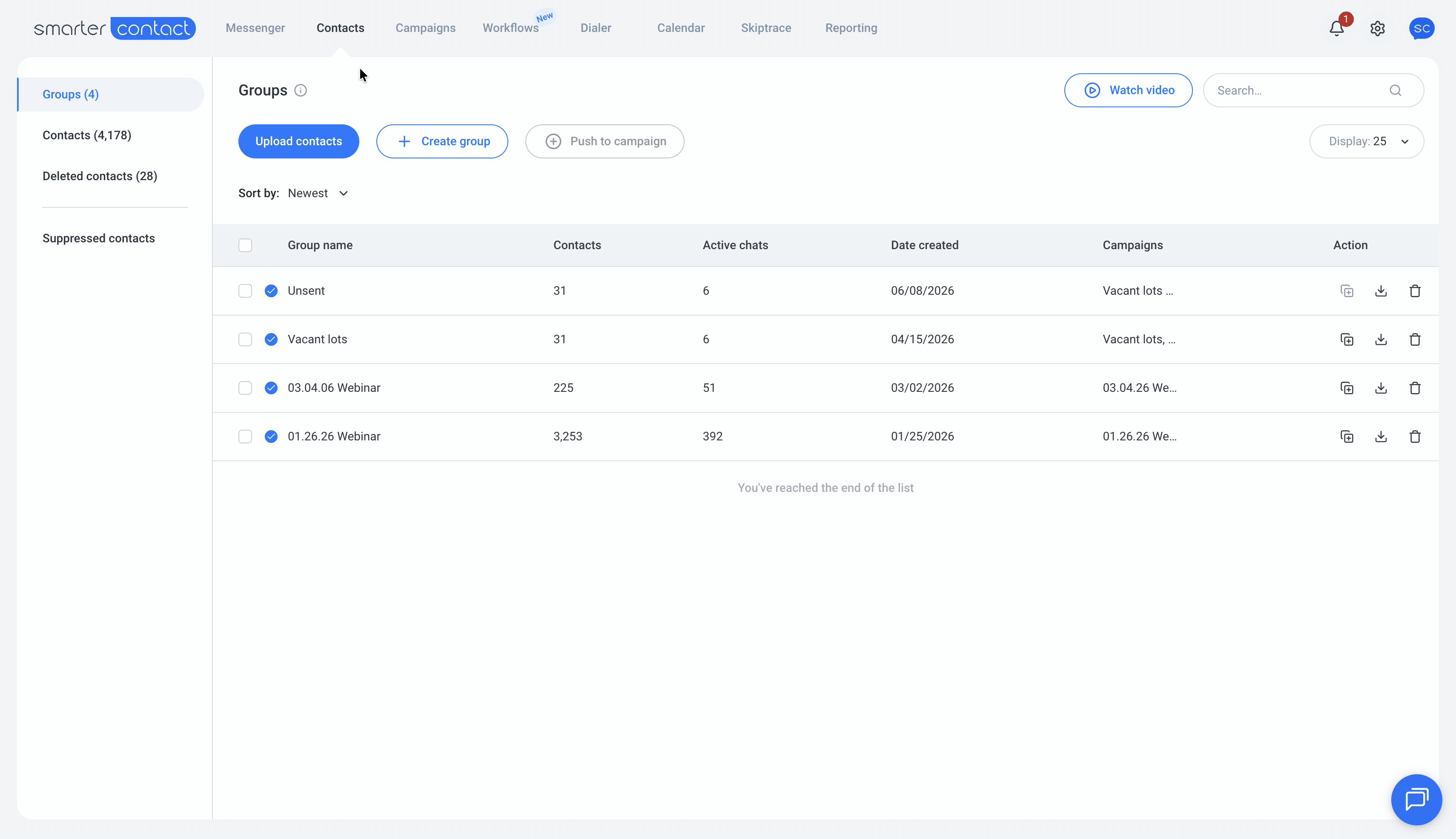The image size is (1456, 839).
Task: Open the Unsent group name
Action: tap(306, 291)
